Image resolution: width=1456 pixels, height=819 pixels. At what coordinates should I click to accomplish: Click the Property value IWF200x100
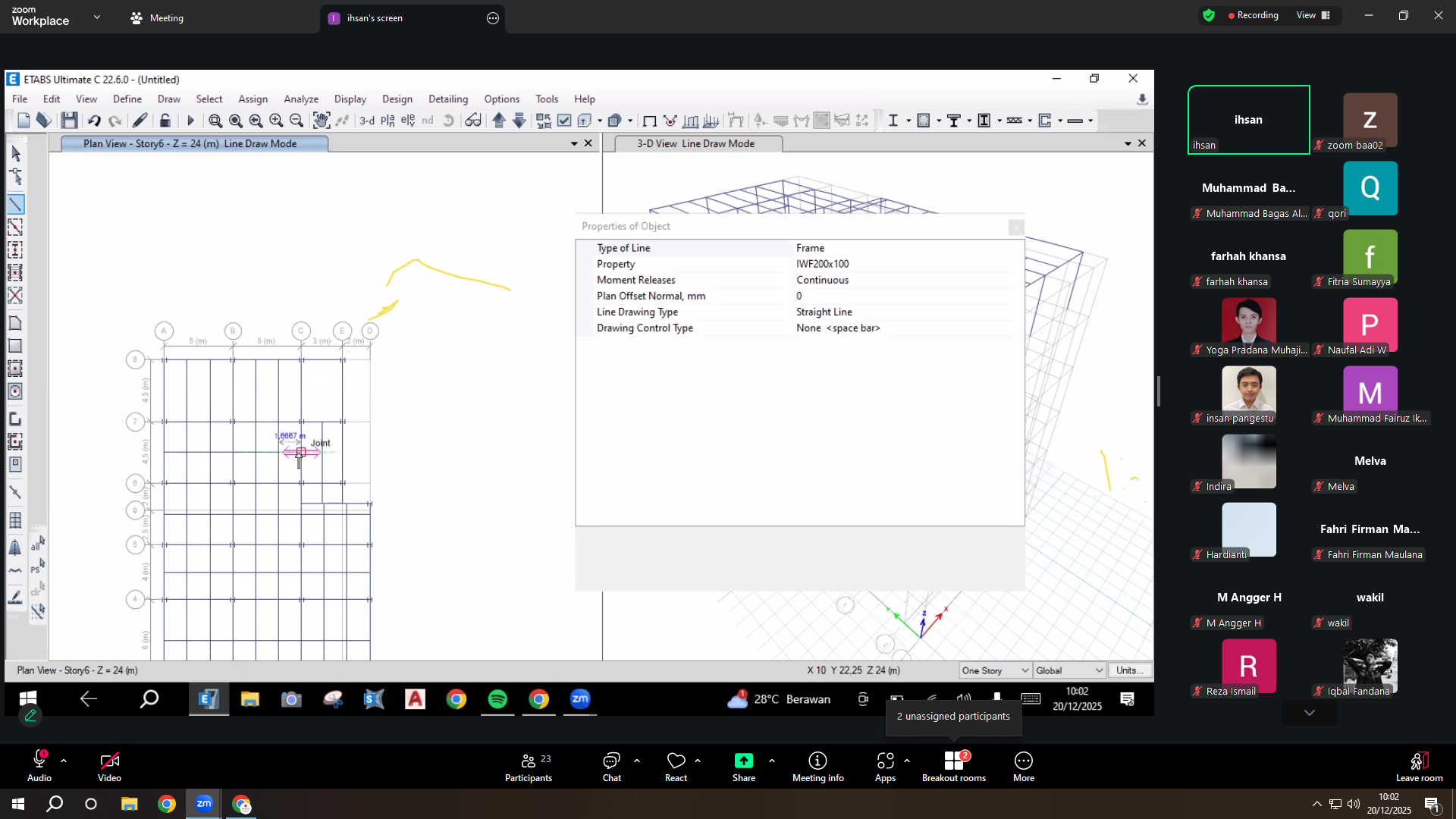(822, 264)
